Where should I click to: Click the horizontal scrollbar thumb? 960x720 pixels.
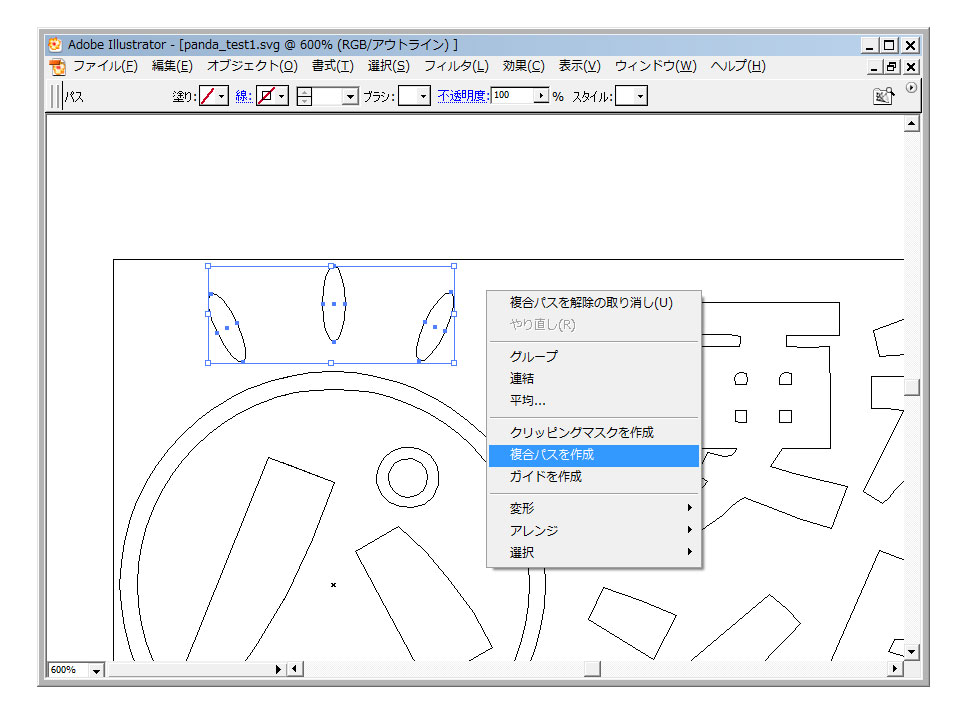click(x=592, y=669)
